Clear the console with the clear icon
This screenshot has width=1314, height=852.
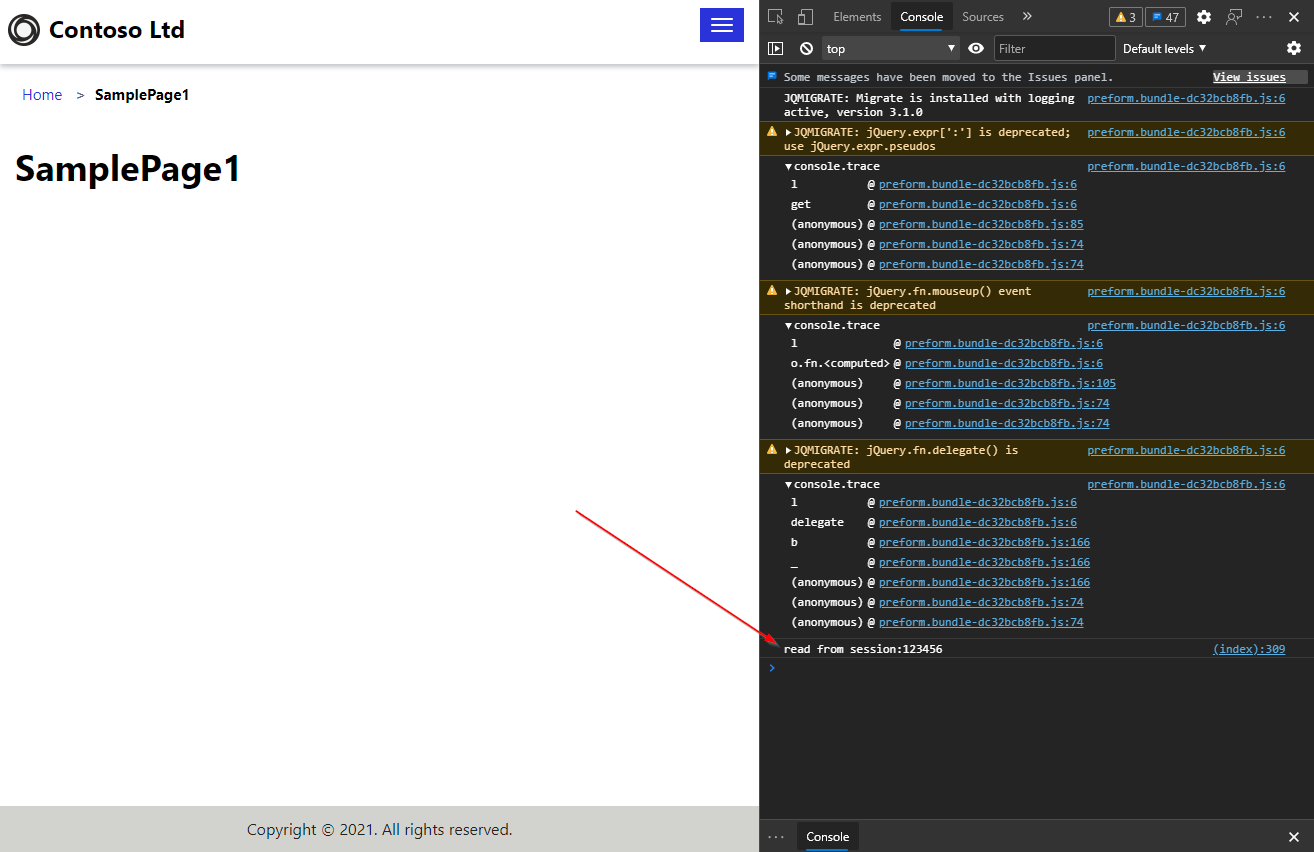click(806, 48)
